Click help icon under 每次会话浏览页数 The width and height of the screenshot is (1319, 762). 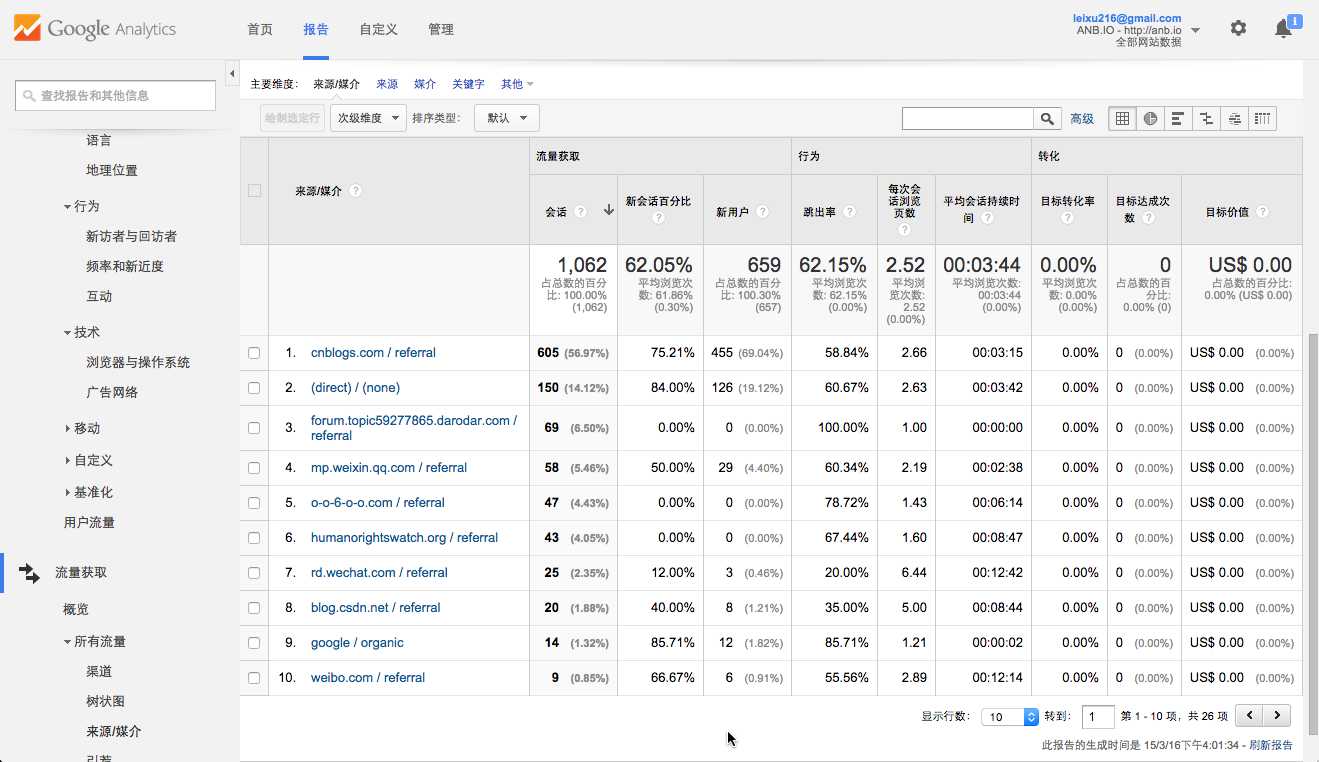[x=904, y=230]
